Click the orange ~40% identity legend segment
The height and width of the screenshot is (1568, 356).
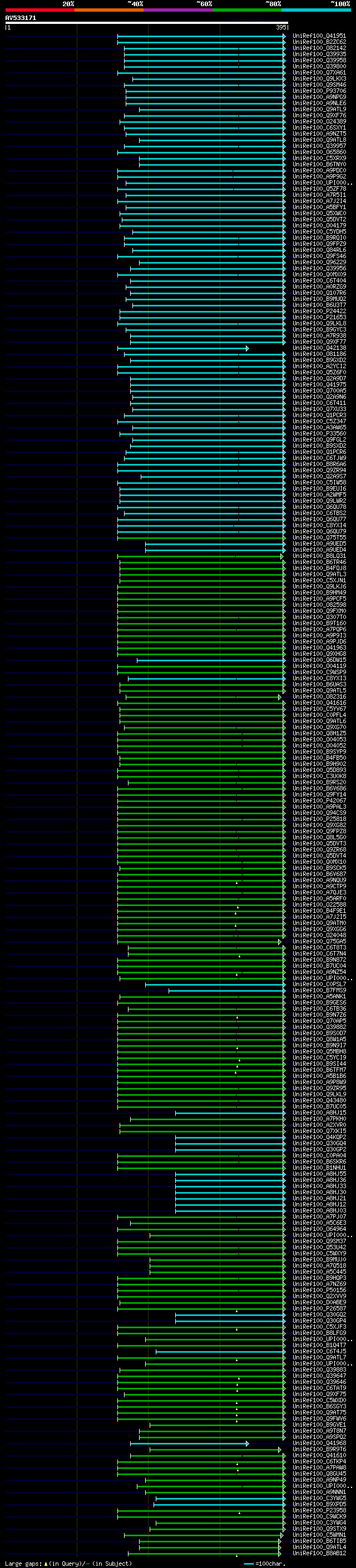[x=109, y=10]
